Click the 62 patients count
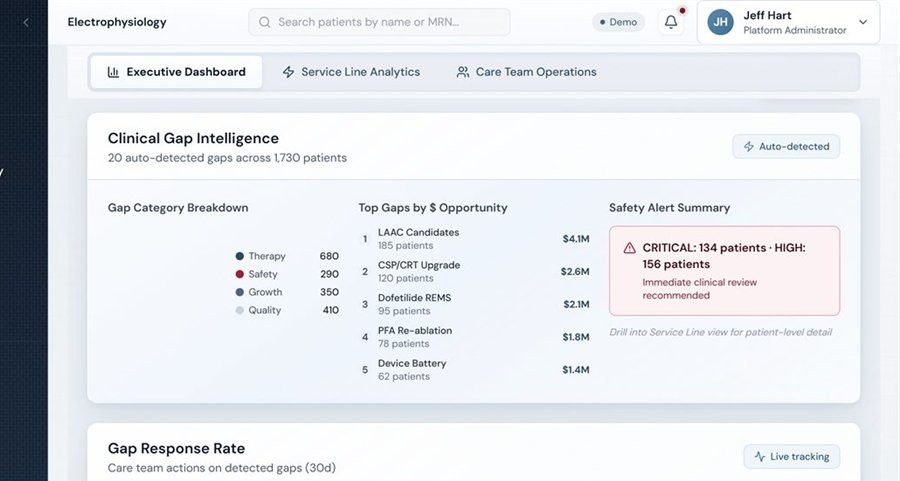The width and height of the screenshot is (900, 481). tap(404, 377)
